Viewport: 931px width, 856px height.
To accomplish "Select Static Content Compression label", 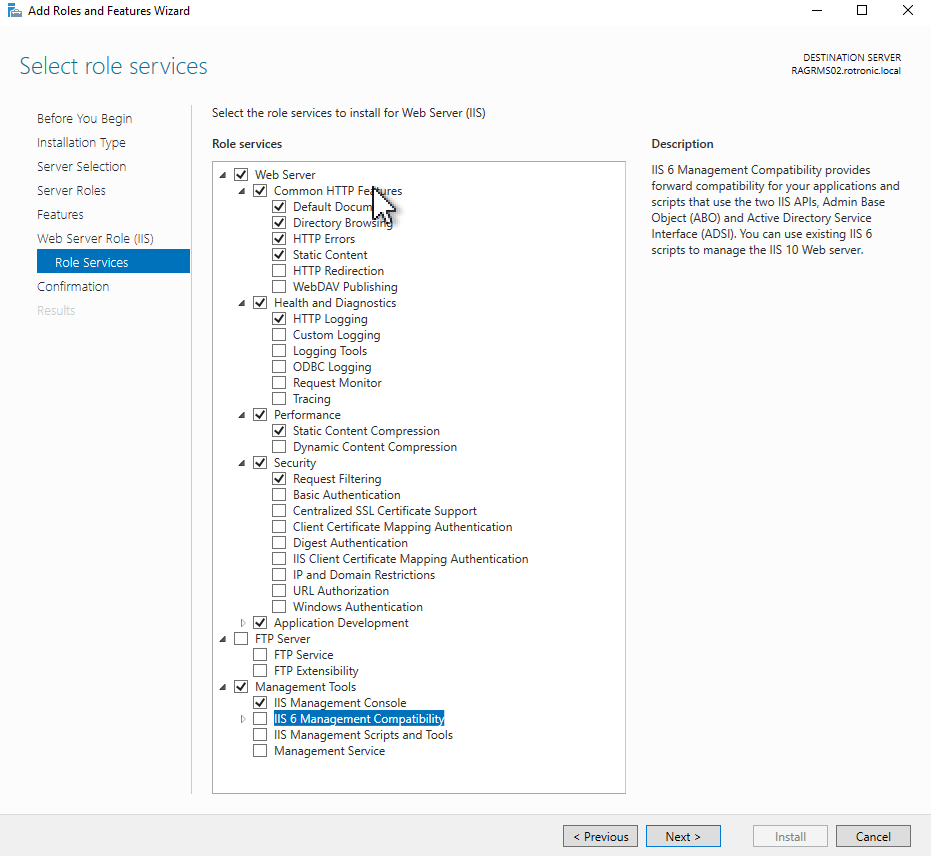I will pyautogui.click(x=366, y=431).
